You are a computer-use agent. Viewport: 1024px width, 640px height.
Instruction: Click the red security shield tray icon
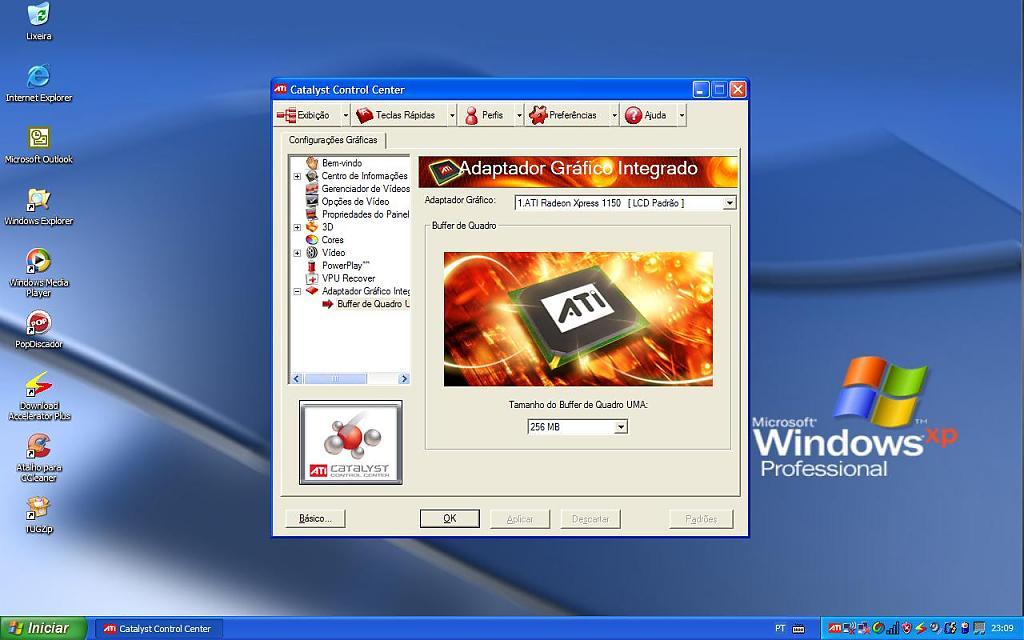[x=906, y=628]
